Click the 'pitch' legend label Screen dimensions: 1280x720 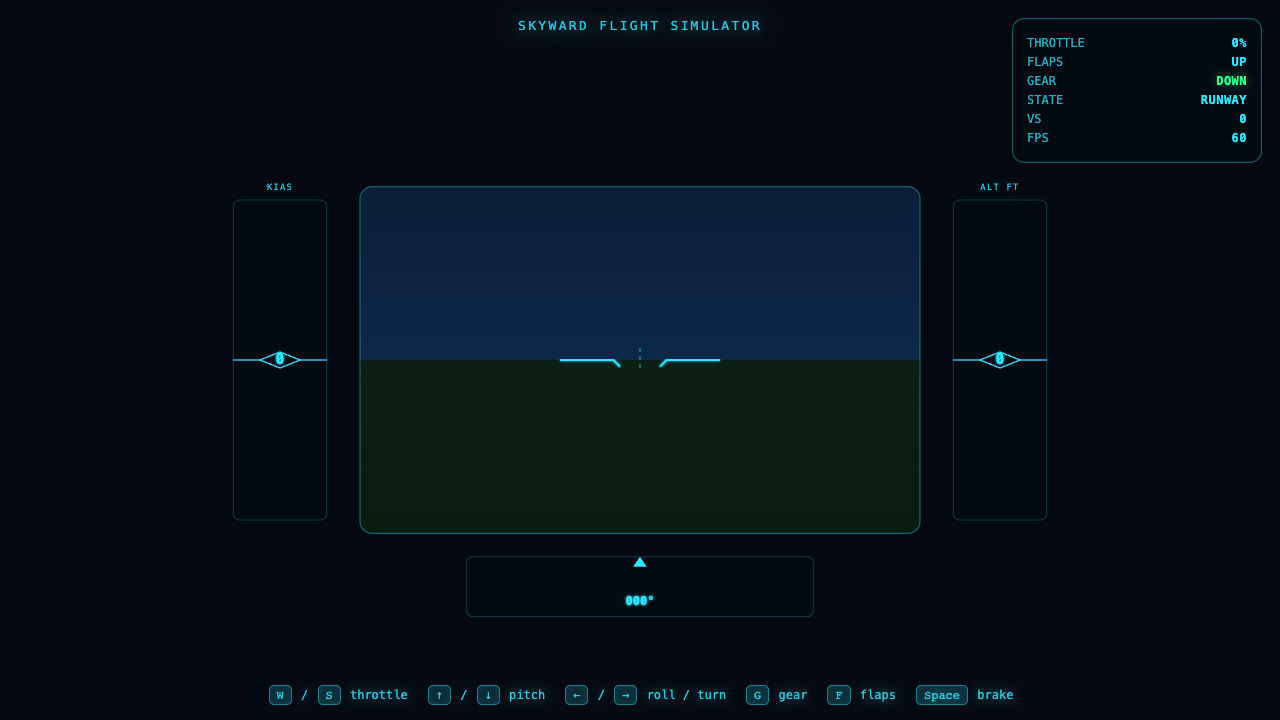[x=527, y=695]
